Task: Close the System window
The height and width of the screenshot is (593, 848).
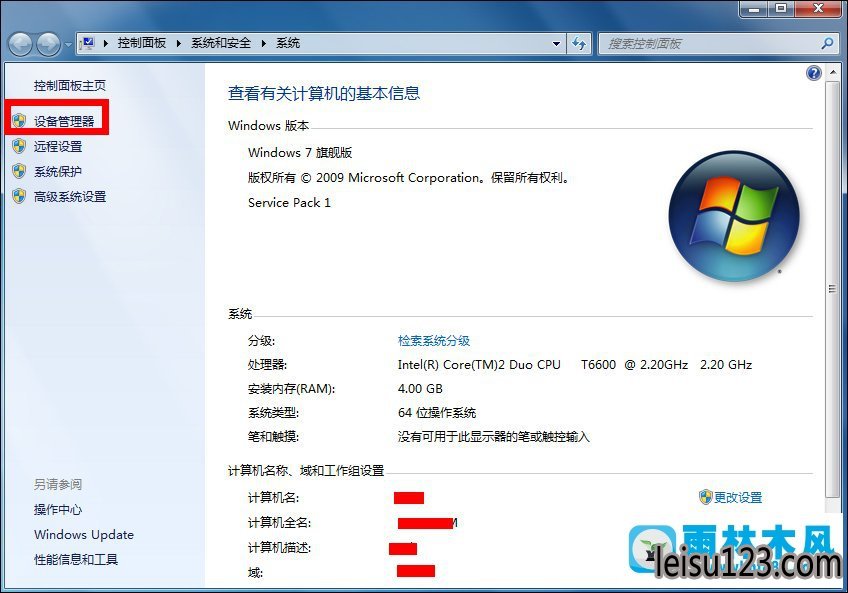Action: pyautogui.click(x=818, y=9)
